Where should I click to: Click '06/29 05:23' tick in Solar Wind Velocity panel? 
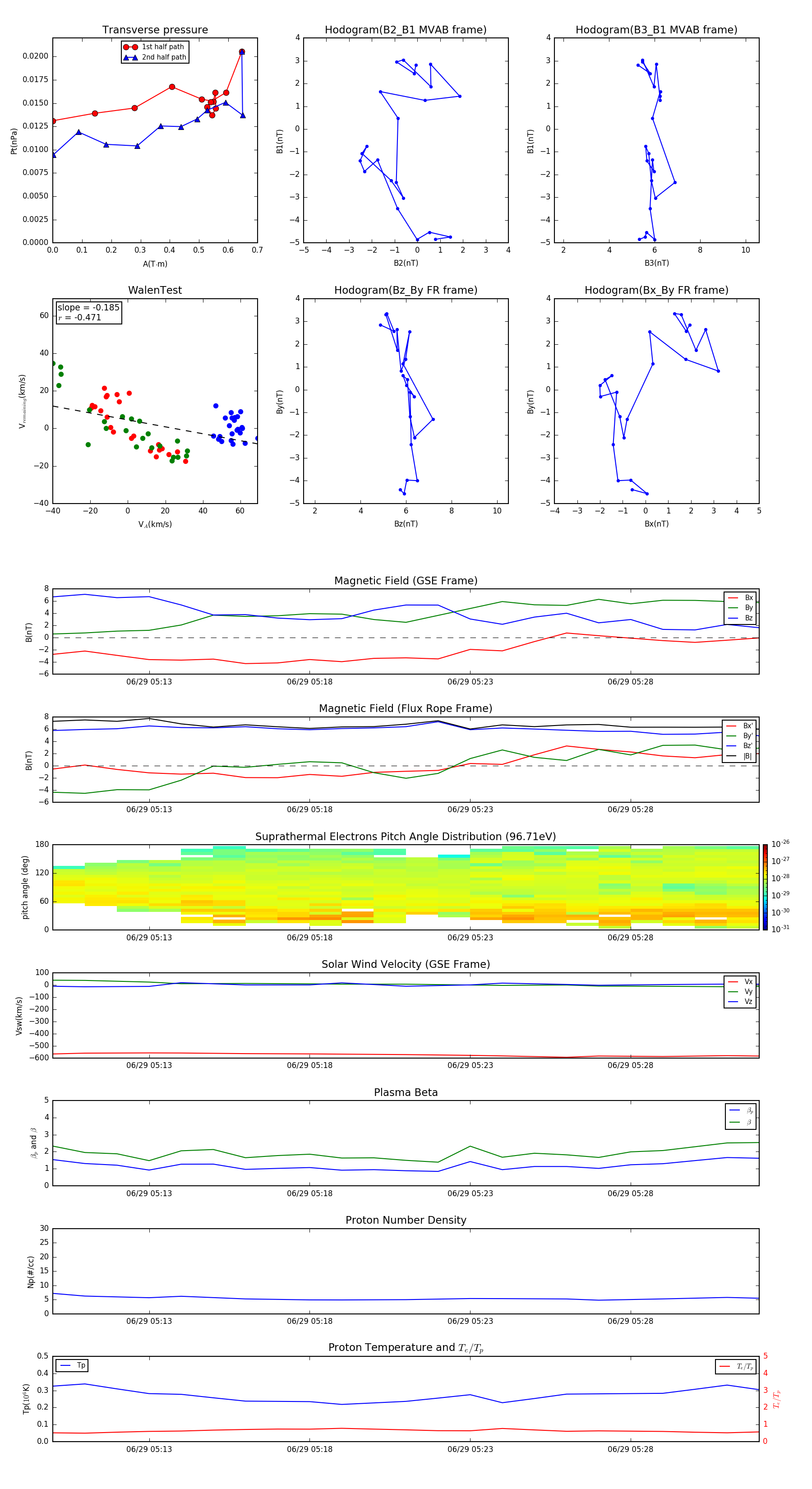pyautogui.click(x=470, y=1065)
